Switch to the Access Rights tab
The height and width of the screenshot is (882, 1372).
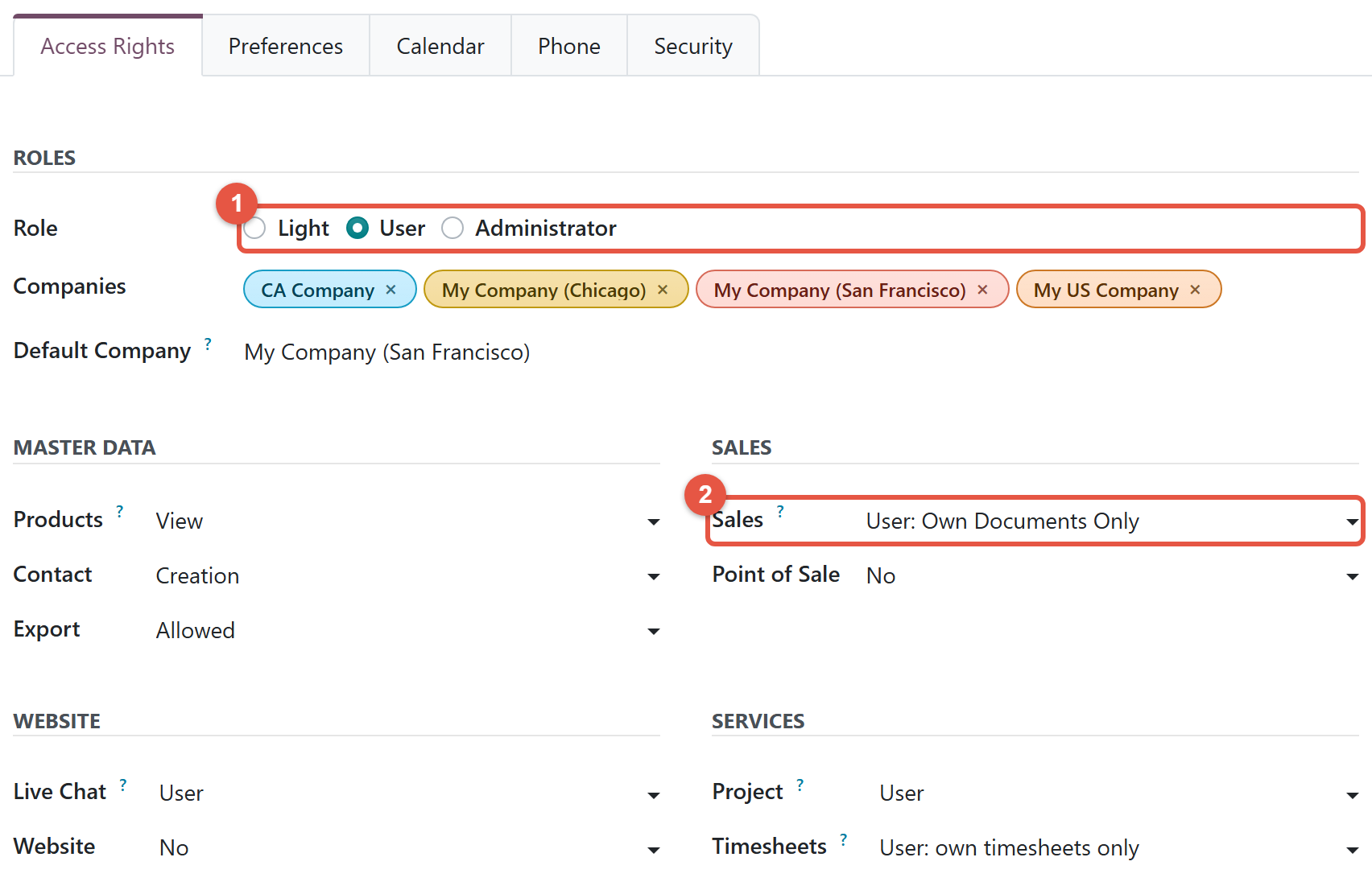[108, 47]
